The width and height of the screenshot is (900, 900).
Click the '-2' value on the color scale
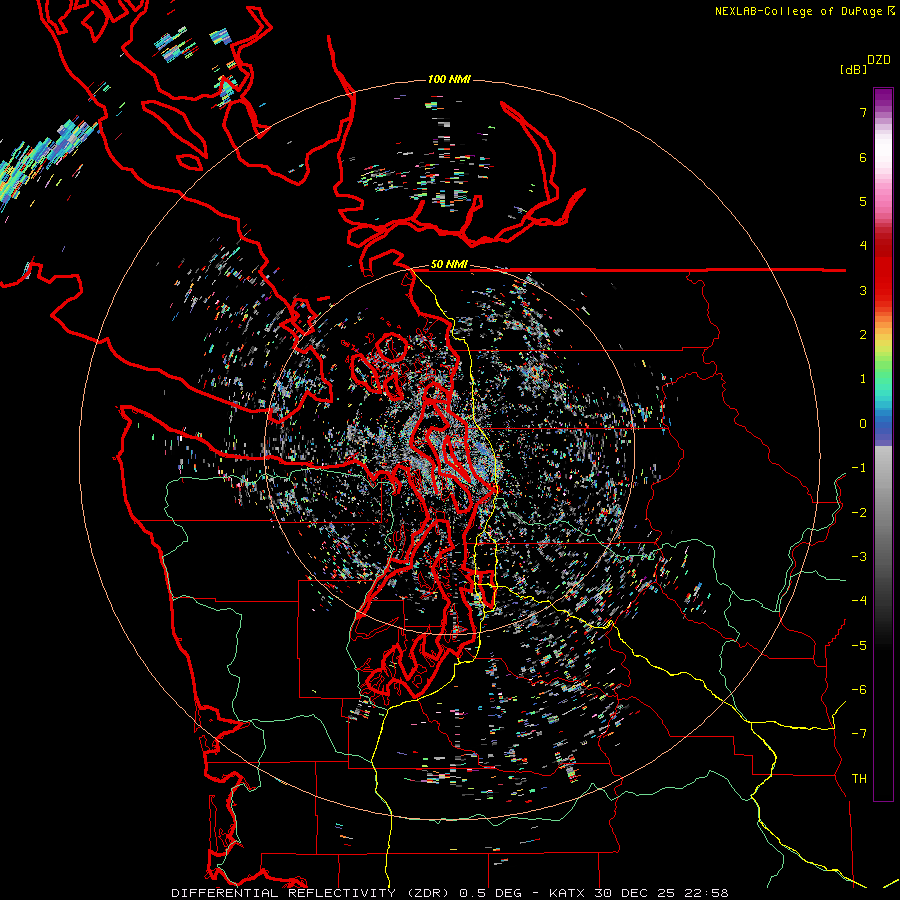(x=859, y=513)
